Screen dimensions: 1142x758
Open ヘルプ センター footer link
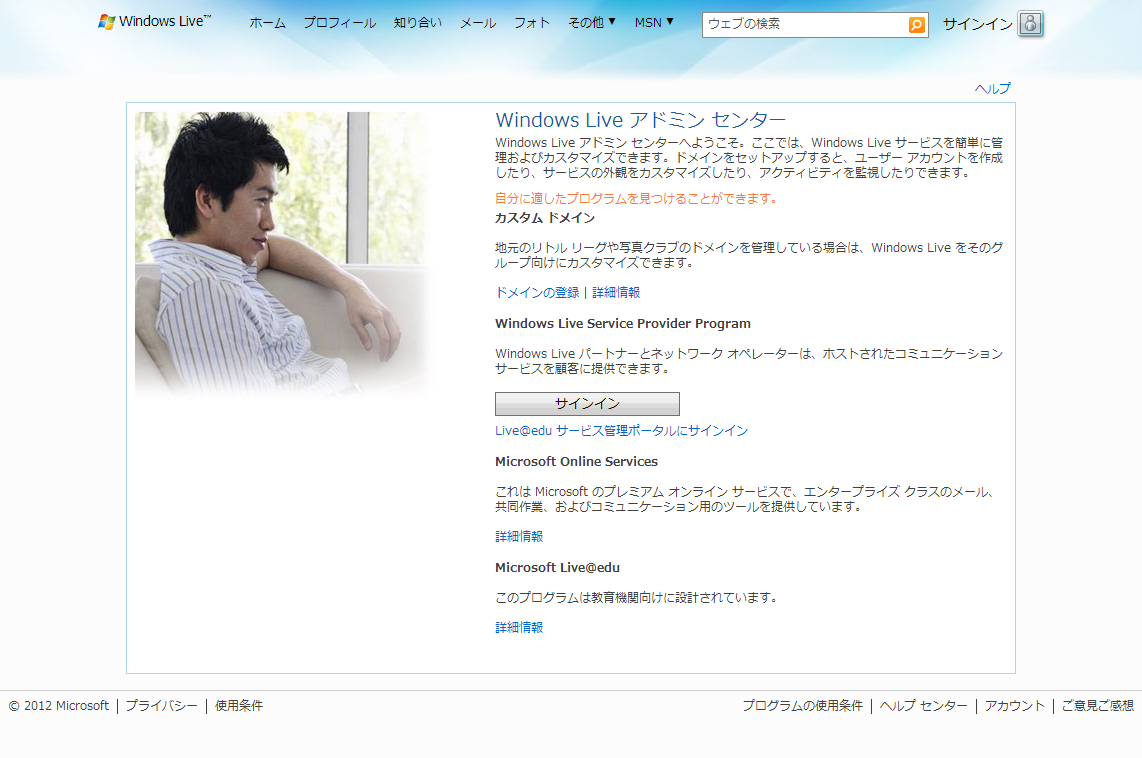pyautogui.click(x=924, y=706)
